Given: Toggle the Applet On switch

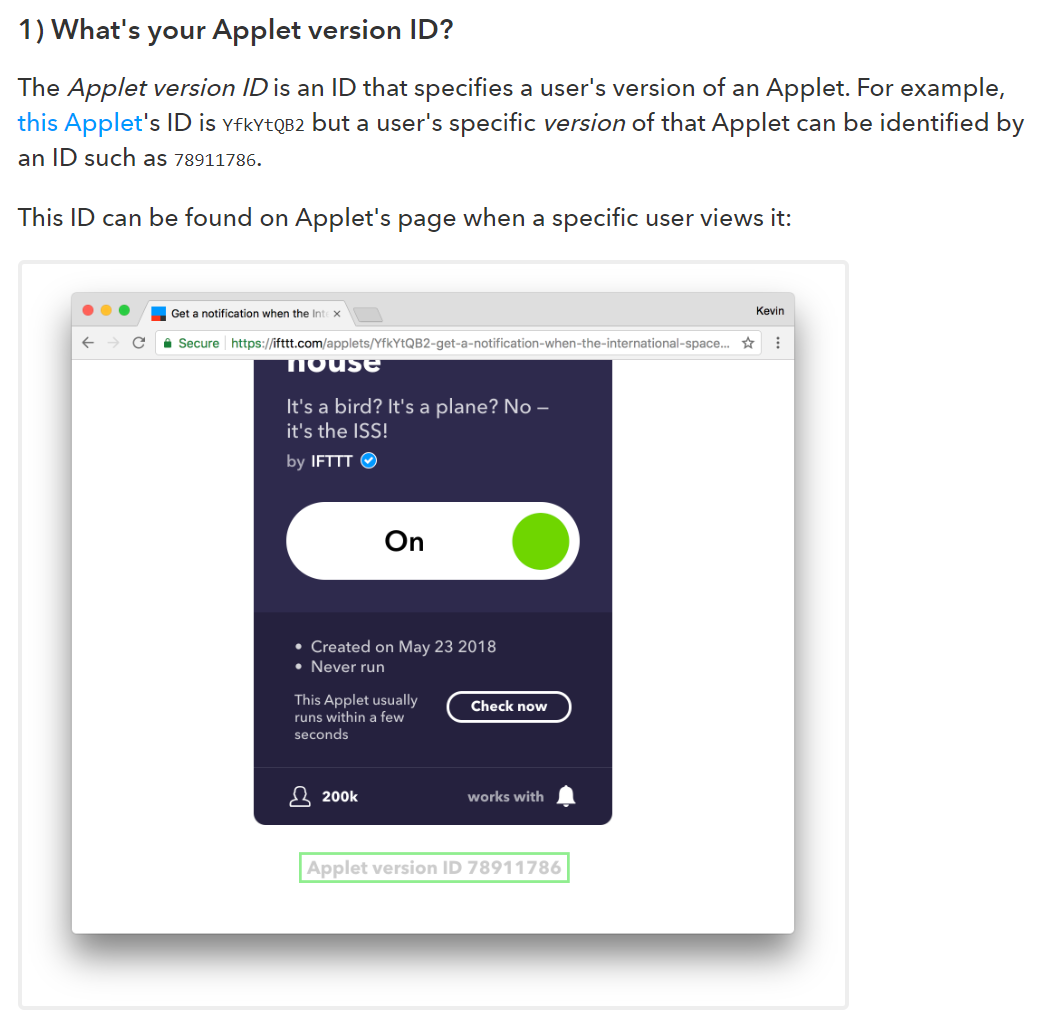Looking at the screenshot, I should pyautogui.click(x=433, y=541).
